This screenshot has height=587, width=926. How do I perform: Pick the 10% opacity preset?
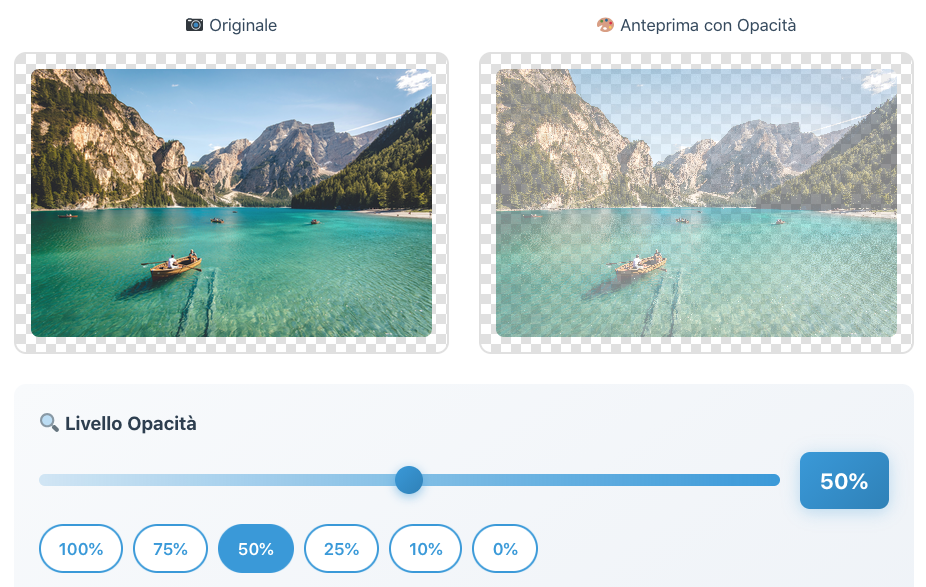425,549
